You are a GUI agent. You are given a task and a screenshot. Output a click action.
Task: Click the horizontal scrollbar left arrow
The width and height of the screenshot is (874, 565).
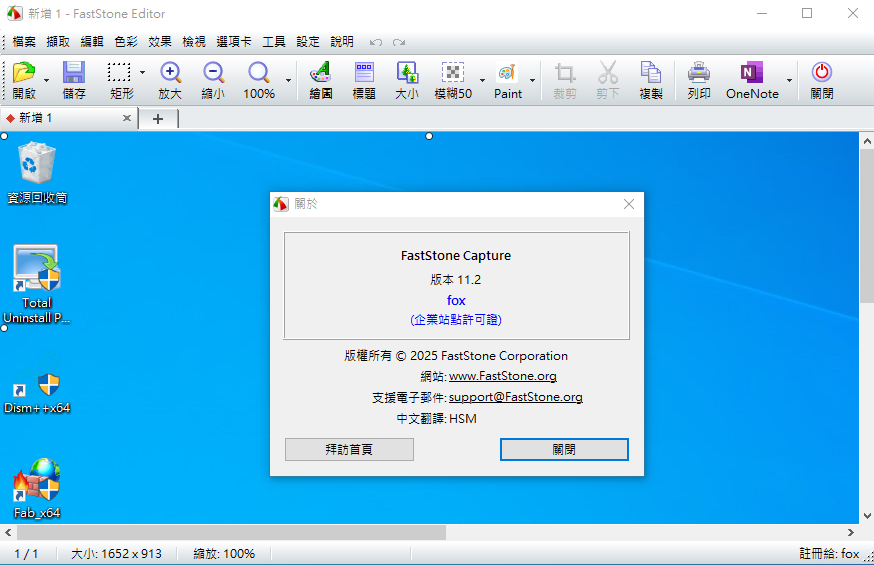pyautogui.click(x=8, y=533)
